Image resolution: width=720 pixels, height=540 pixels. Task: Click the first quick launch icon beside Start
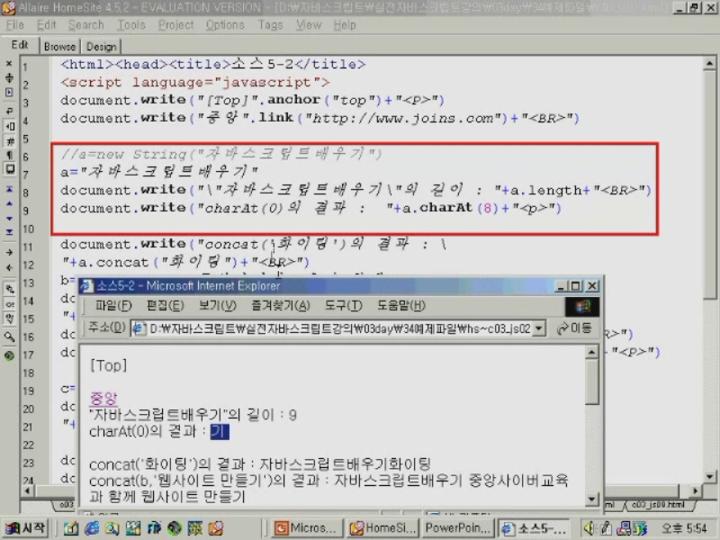tap(71, 529)
